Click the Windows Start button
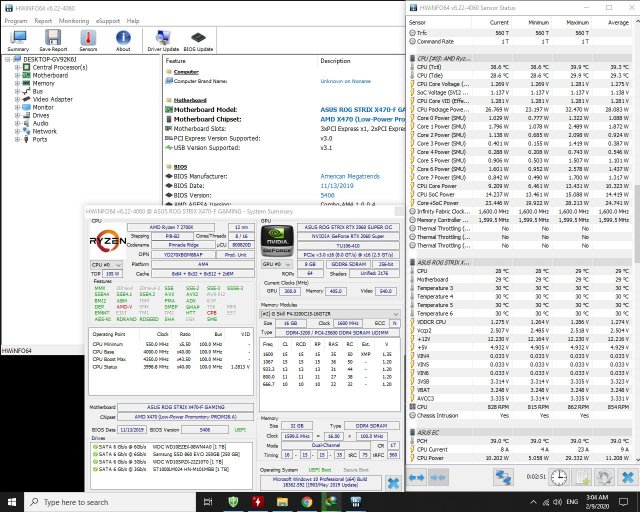640x512 pixels. (x=11, y=501)
